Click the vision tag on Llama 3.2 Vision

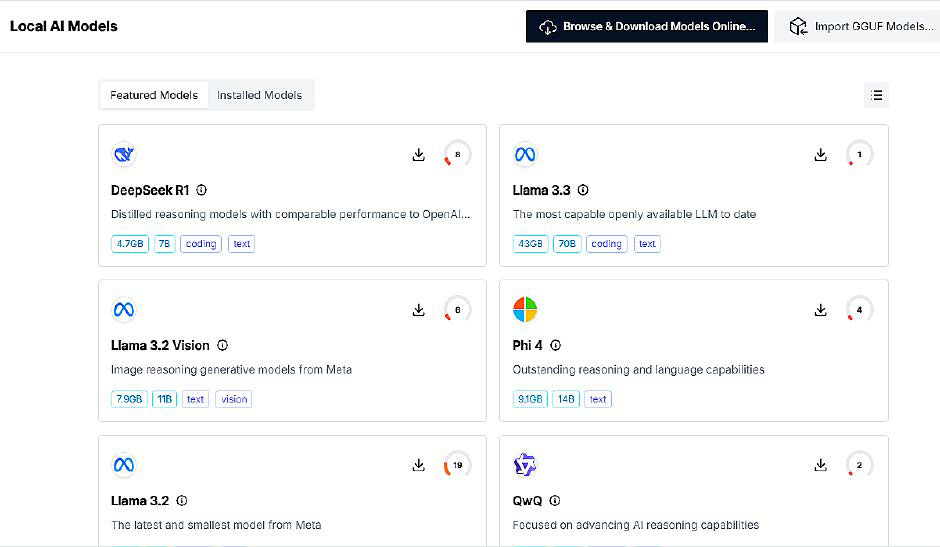coord(234,399)
